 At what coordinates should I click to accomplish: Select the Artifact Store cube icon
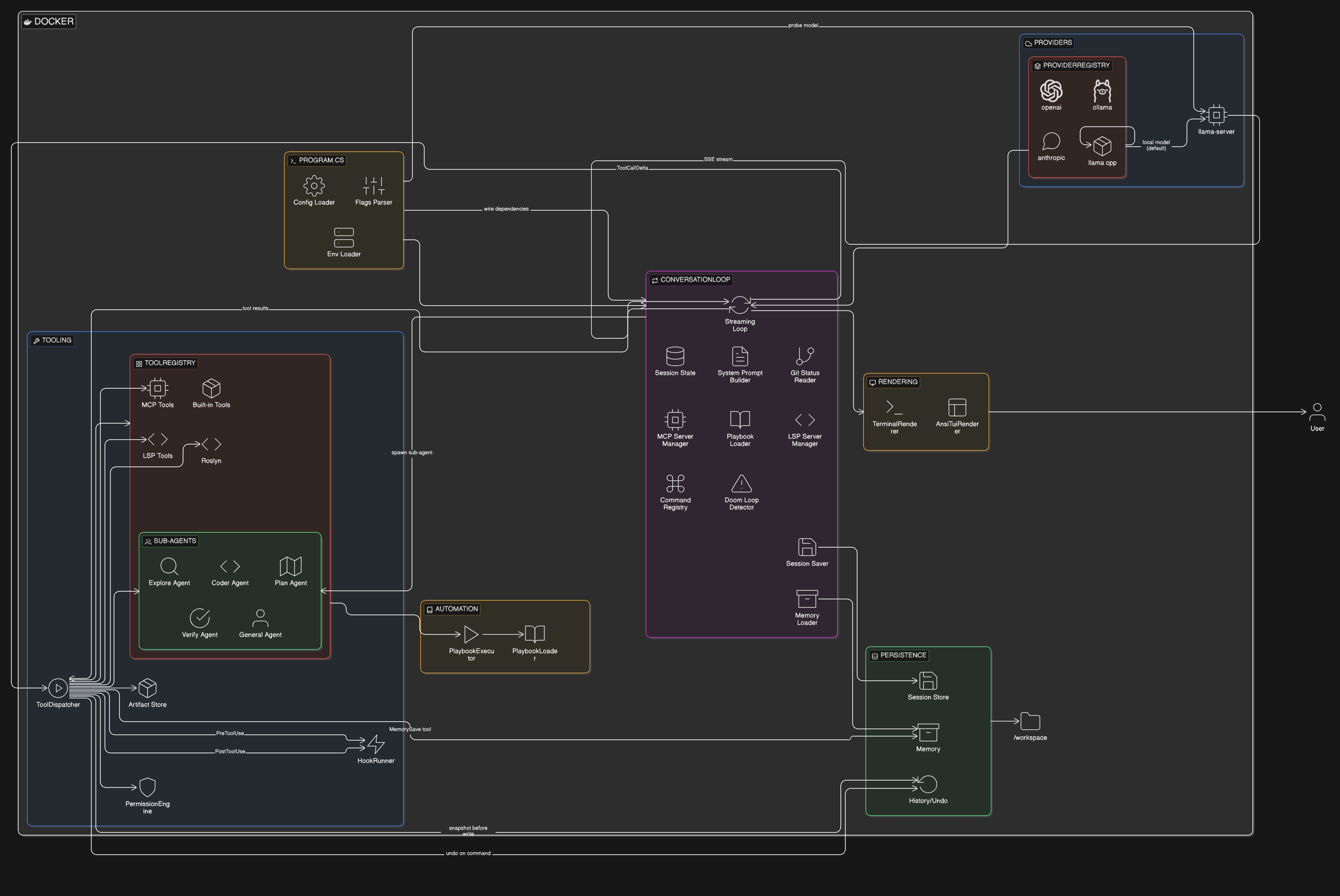click(x=147, y=688)
